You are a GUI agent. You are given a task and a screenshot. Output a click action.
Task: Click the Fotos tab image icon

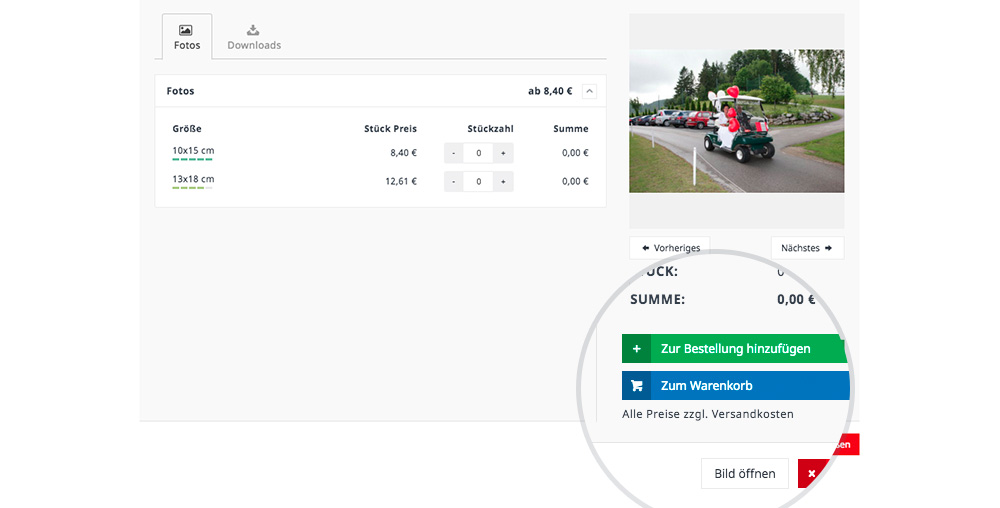click(186, 30)
